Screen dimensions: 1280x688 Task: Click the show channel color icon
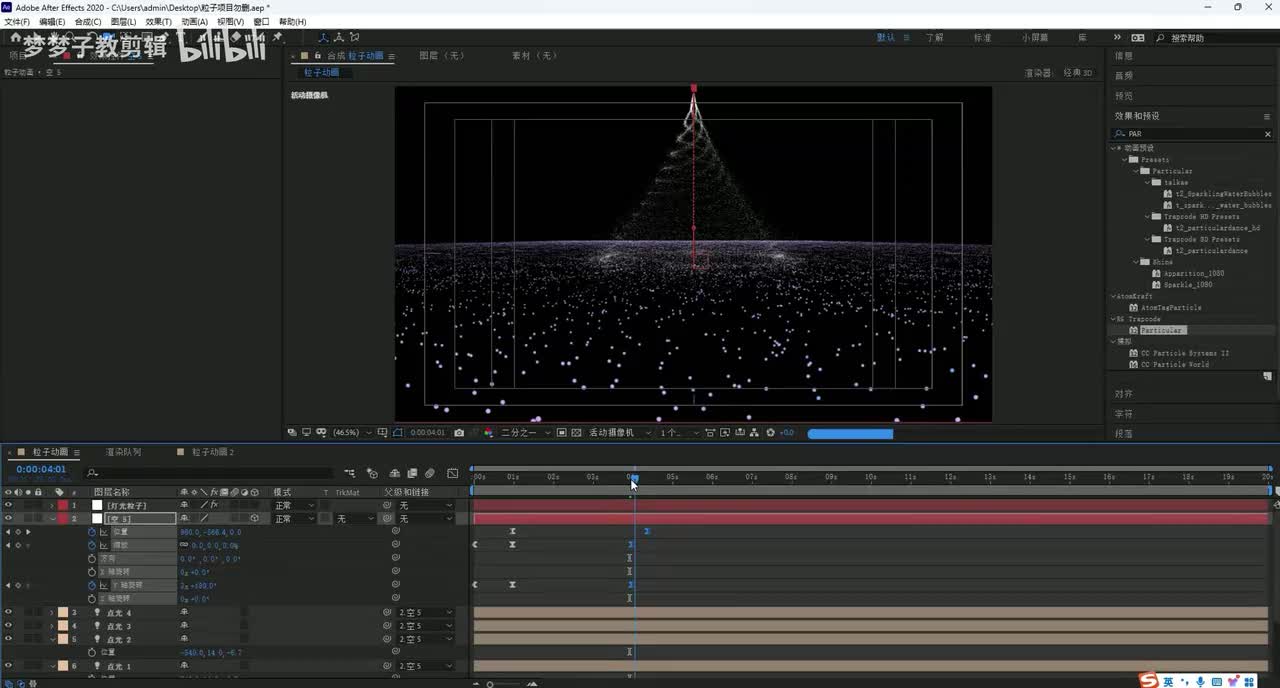pos(488,433)
